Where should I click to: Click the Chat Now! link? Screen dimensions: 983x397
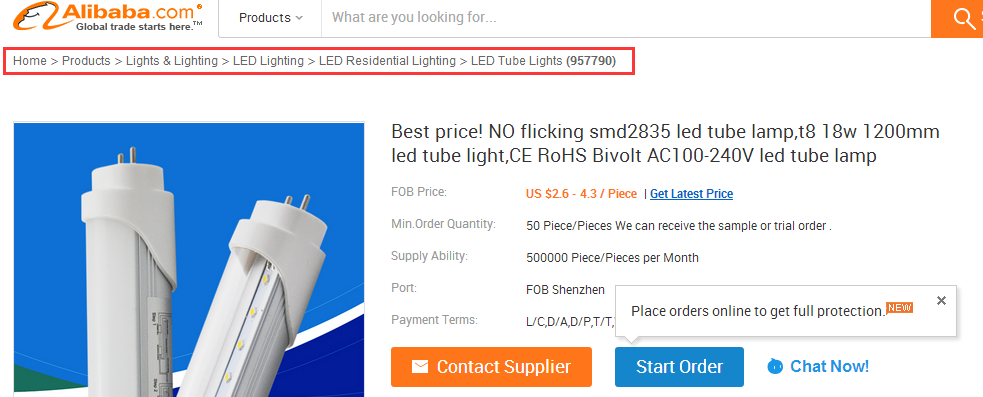829,366
